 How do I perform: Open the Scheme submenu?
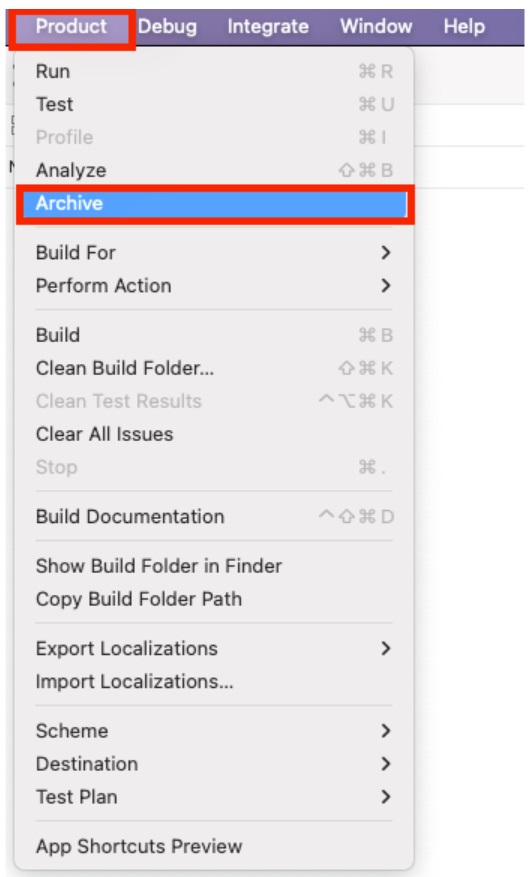click(x=215, y=730)
